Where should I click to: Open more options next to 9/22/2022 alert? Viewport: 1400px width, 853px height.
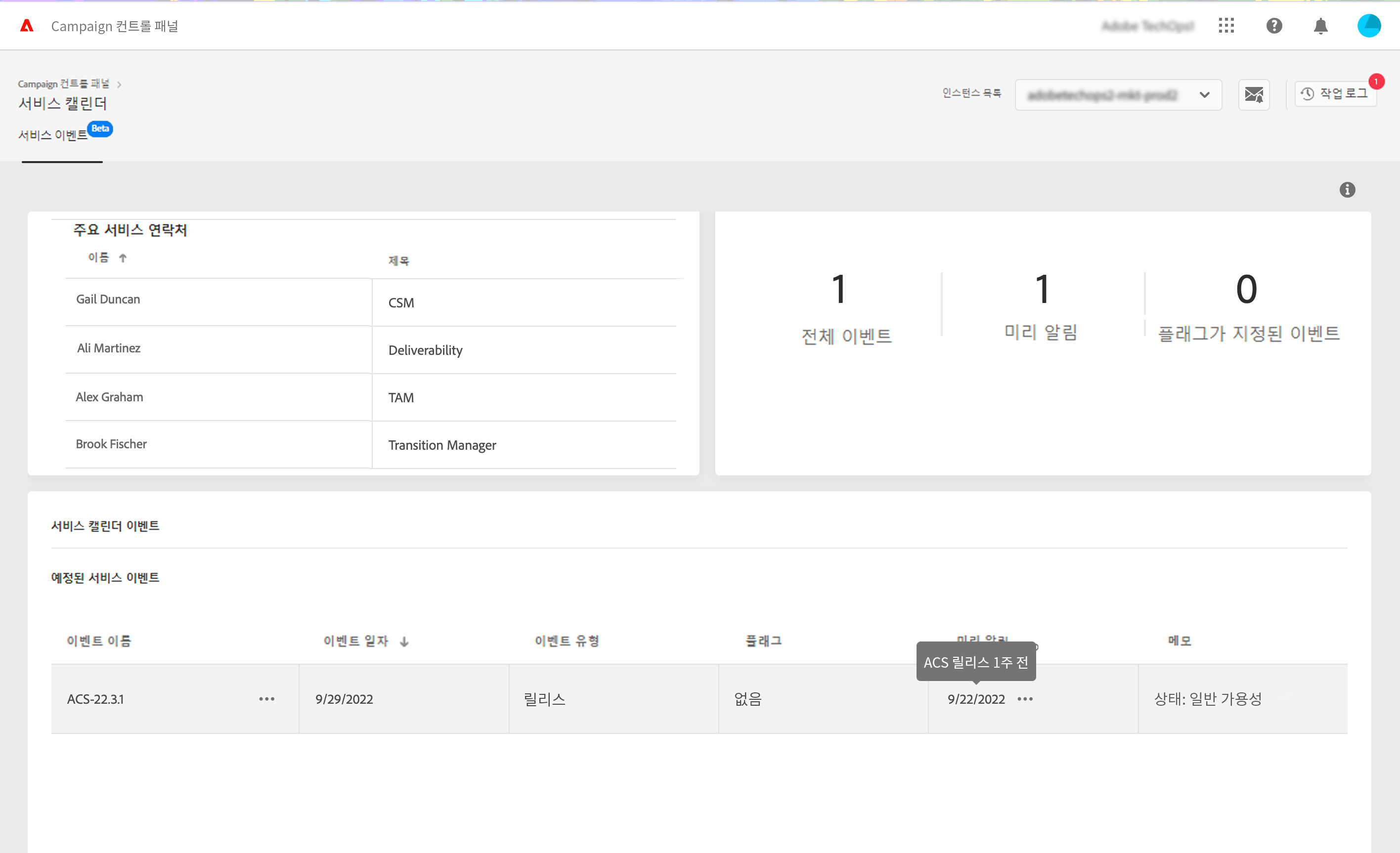click(1024, 698)
